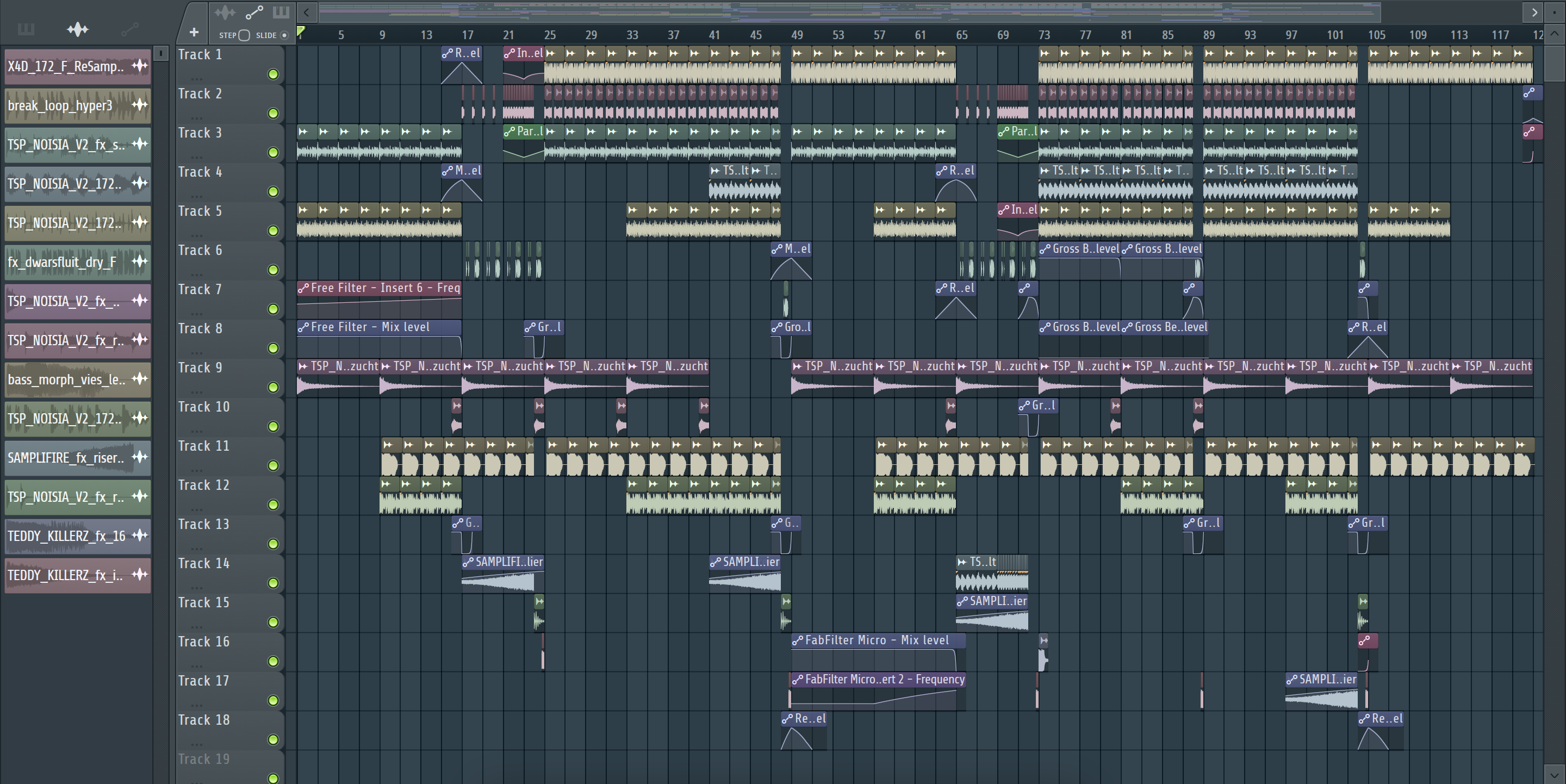Click bar 105 on the timeline ruler
1566x784 pixels.
(x=1376, y=35)
